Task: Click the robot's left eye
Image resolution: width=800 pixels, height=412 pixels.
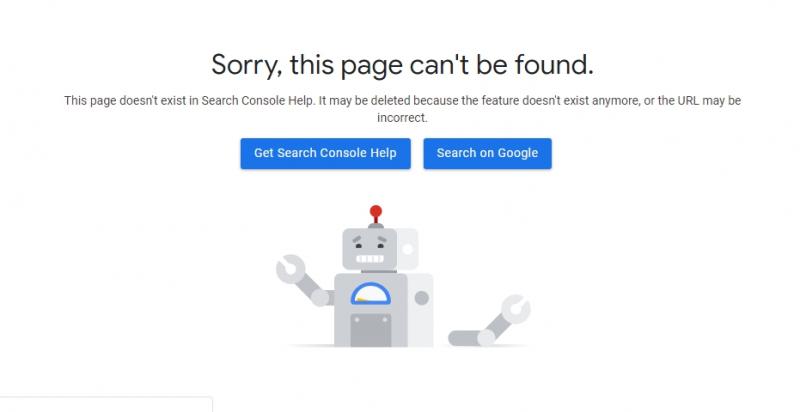Action: pyautogui.click(x=358, y=246)
